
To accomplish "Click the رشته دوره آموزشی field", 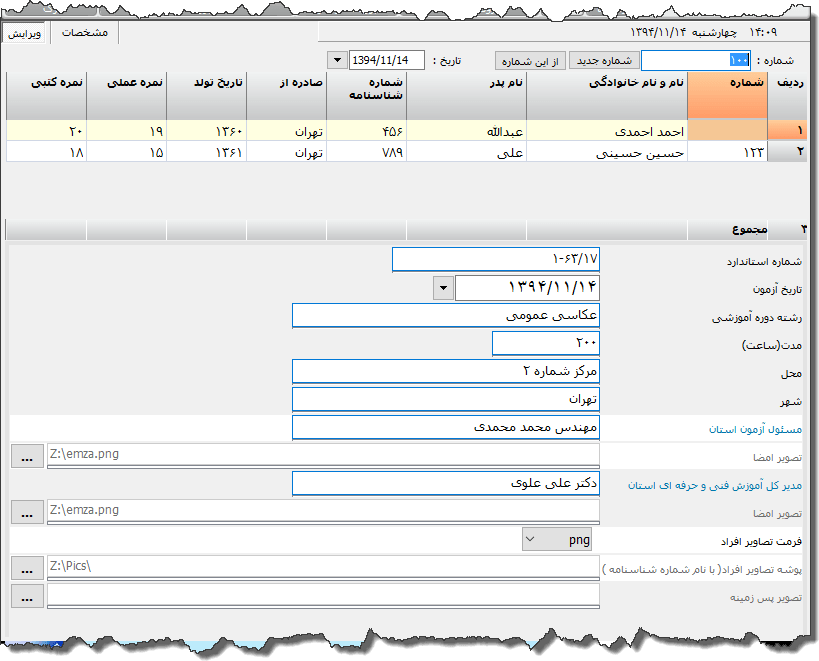I will click(x=445, y=316).
